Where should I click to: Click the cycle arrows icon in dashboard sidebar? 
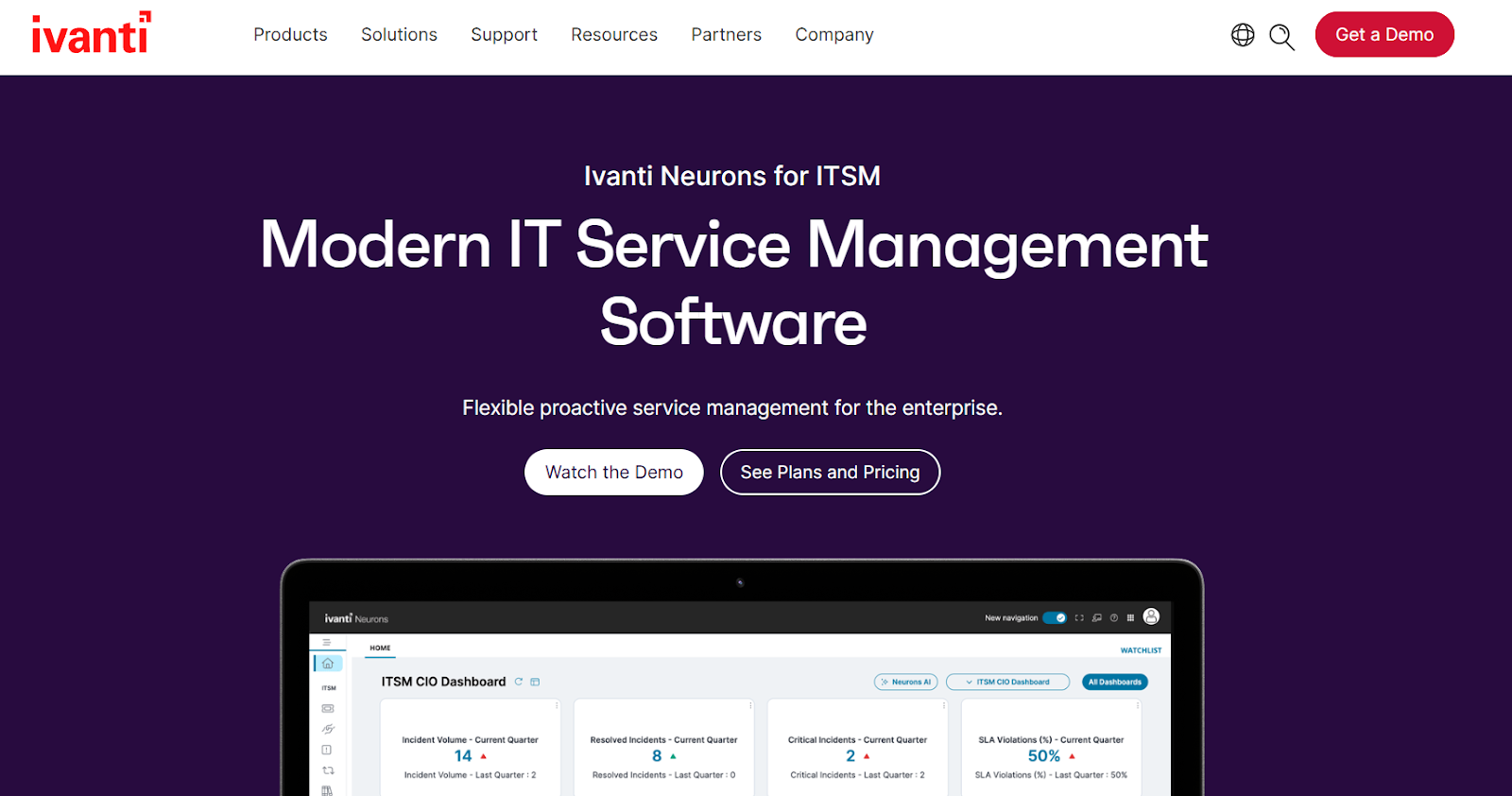pos(328,770)
